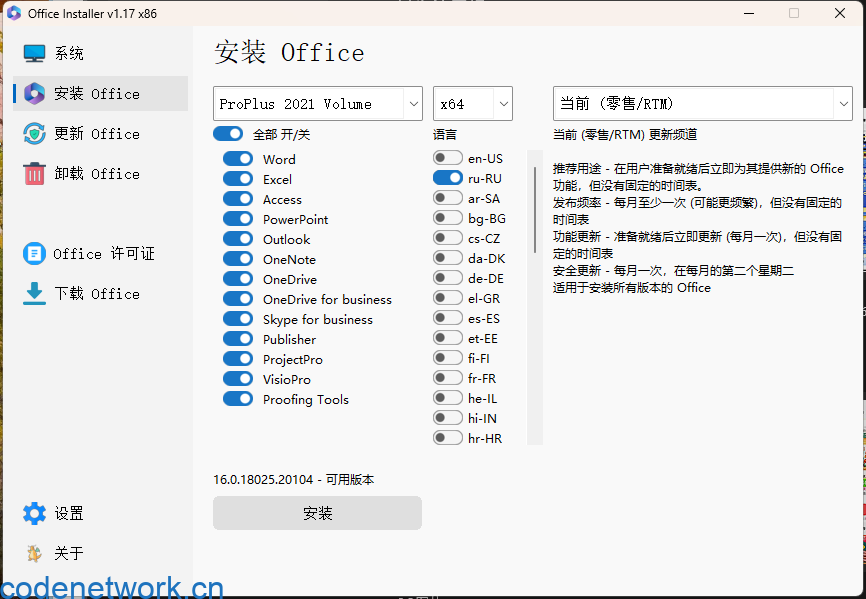Go to the 卸载 Office page
The height and width of the screenshot is (599, 866).
[x=101, y=173]
